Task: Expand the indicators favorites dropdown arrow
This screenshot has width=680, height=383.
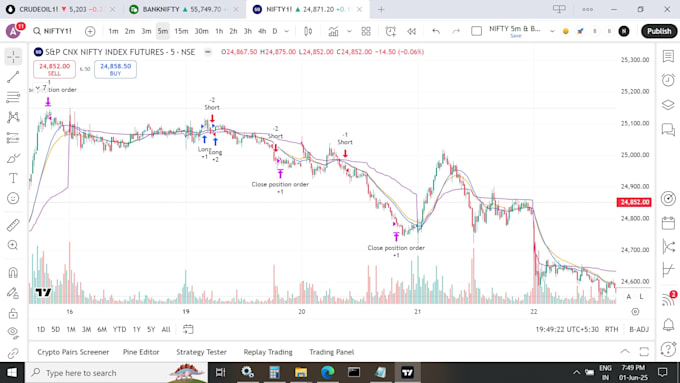Action: [349, 31]
